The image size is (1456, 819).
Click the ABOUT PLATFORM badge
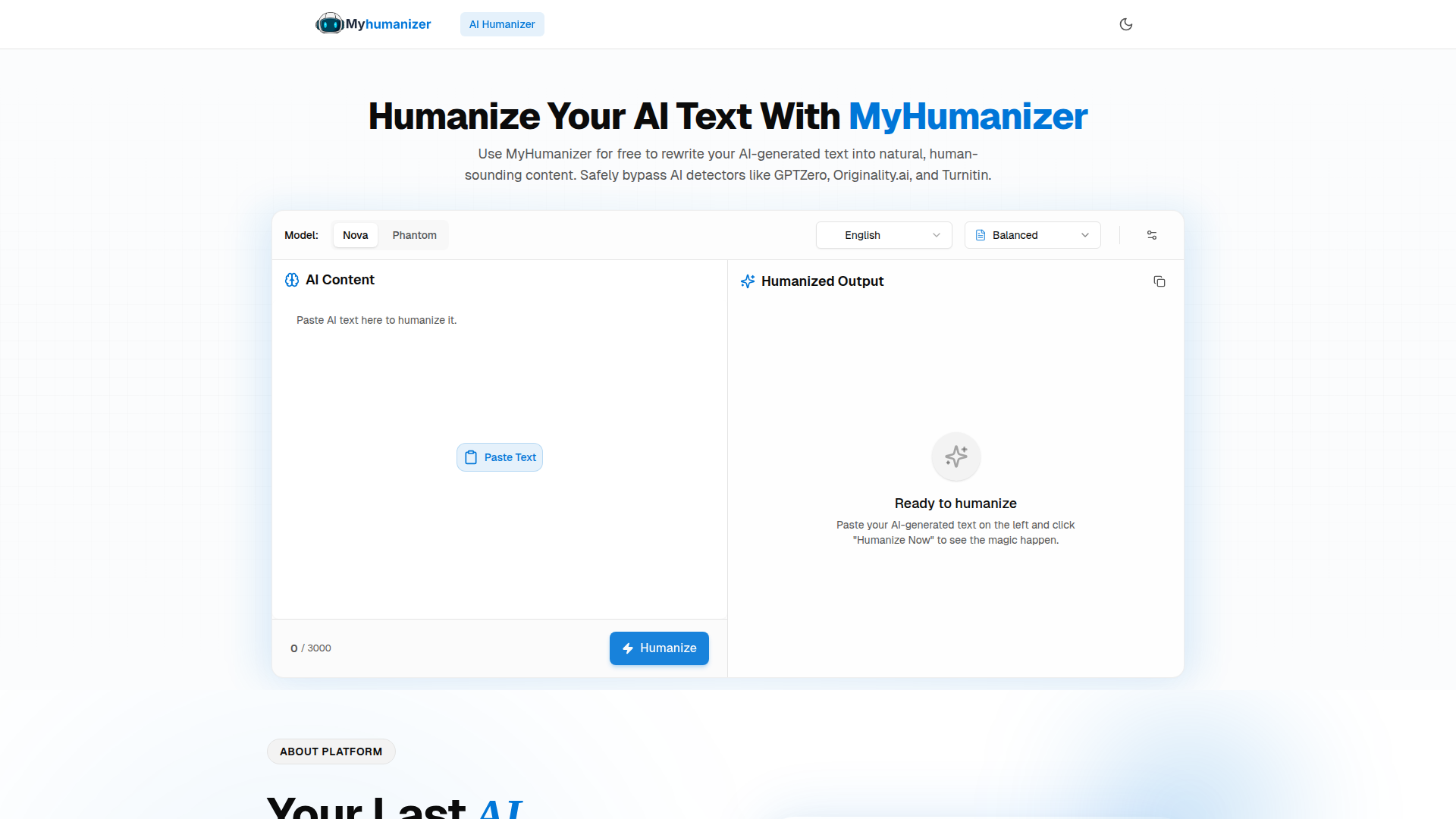click(x=331, y=752)
